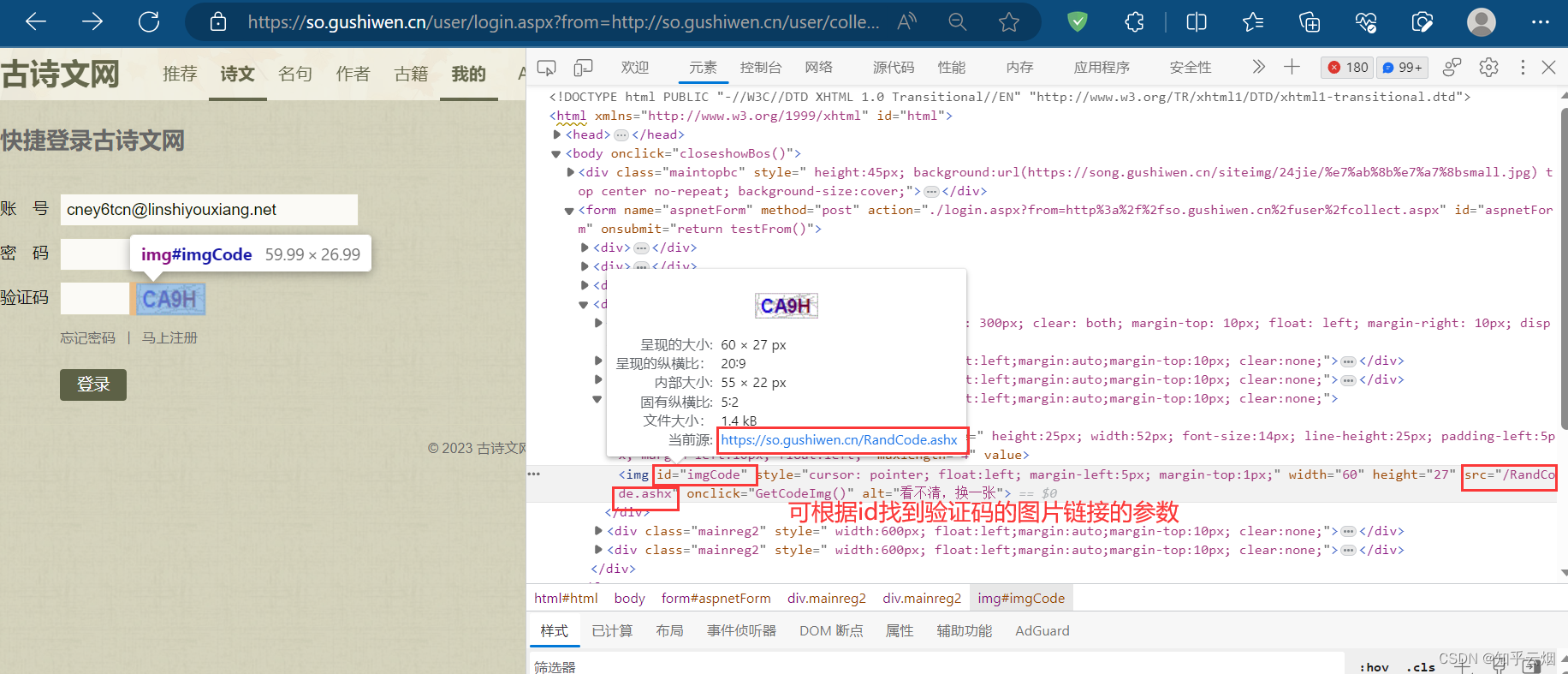Viewport: 1568px width, 674px height.
Task: Go to 古籍 navigation item
Action: (411, 75)
